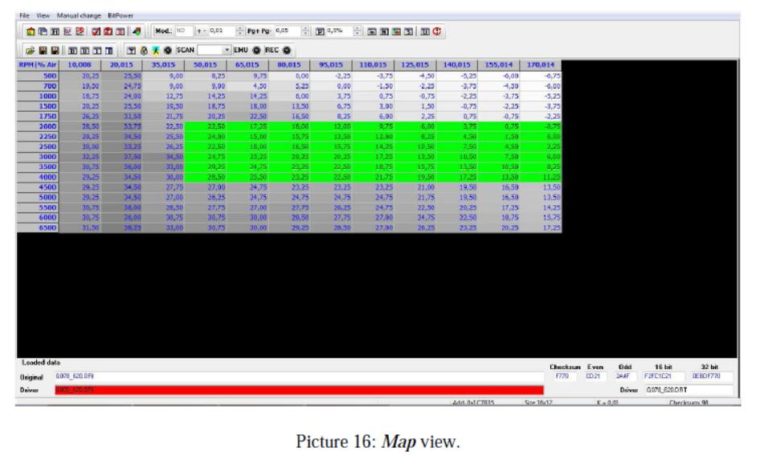Click the open file folder icon

(31, 49)
